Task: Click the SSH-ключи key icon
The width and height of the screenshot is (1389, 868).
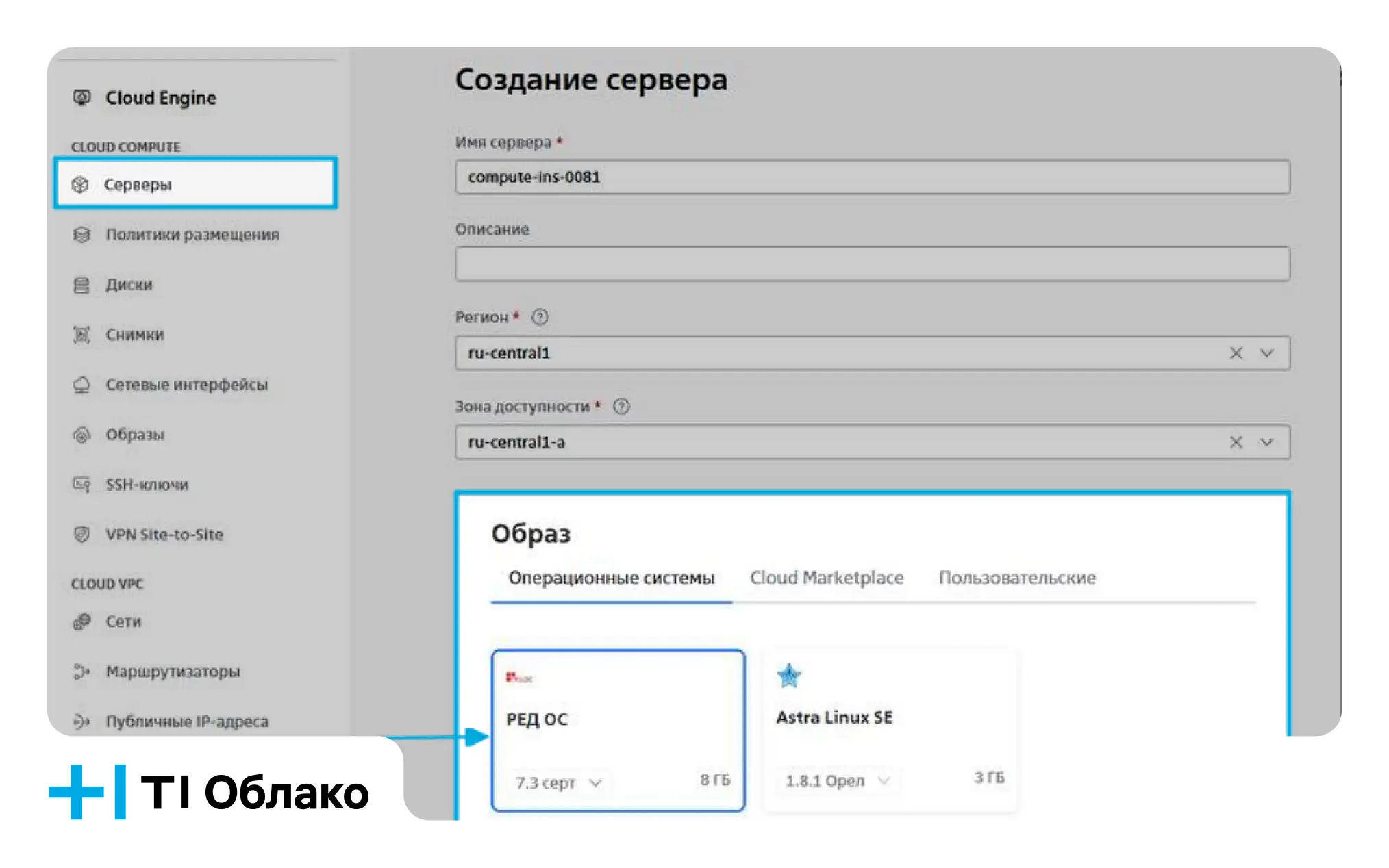Action: (x=82, y=485)
